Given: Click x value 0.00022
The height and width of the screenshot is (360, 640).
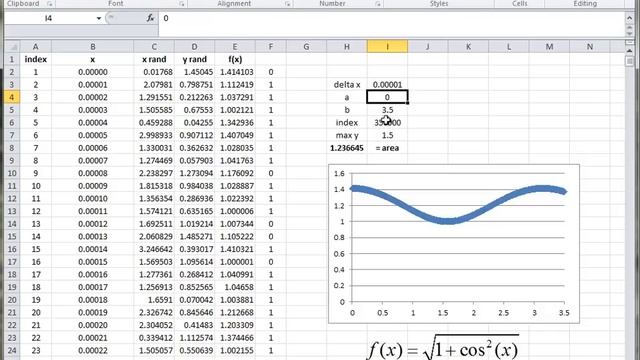Looking at the screenshot, I should coord(93,350).
